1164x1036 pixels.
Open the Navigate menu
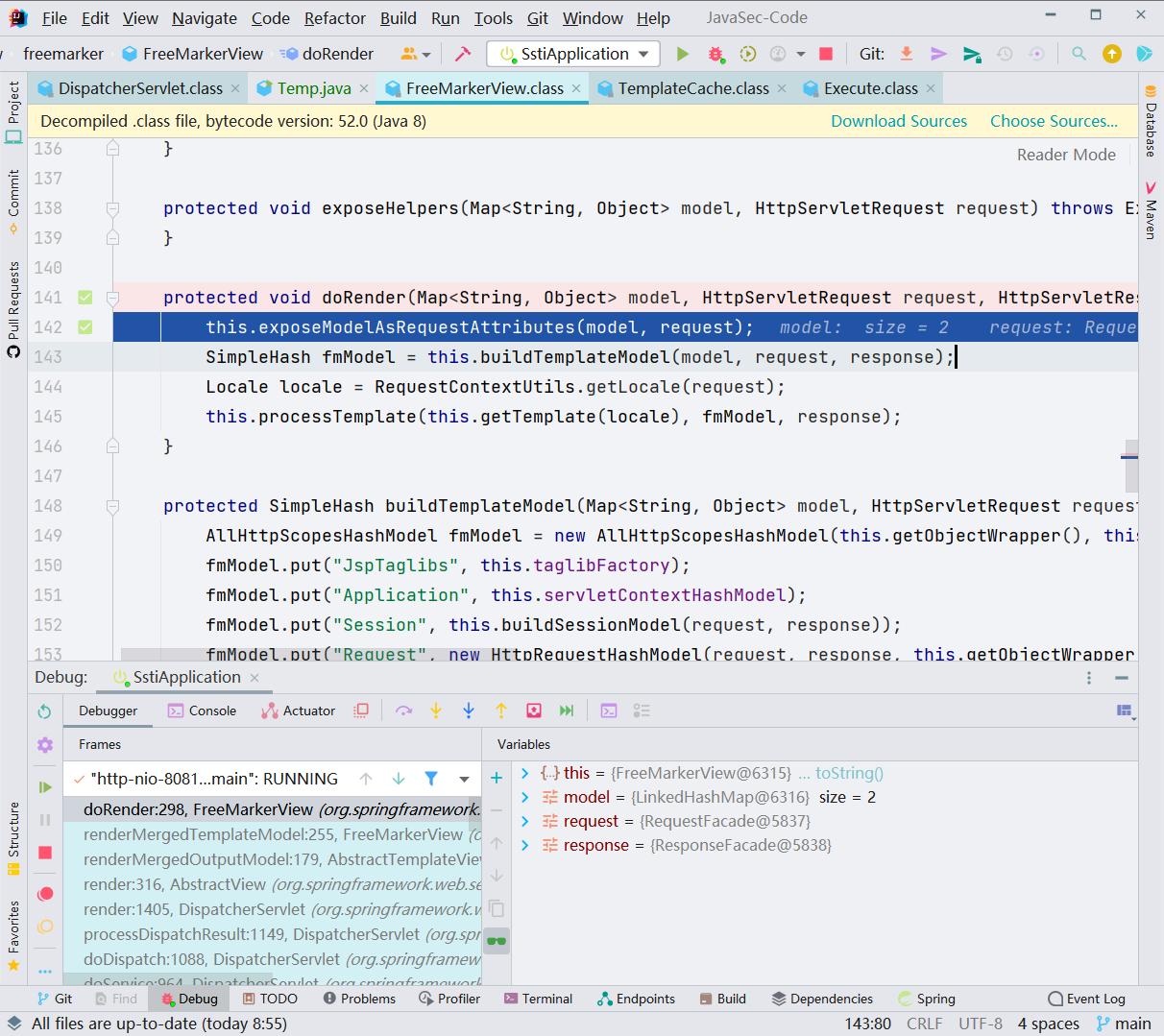[x=204, y=17]
